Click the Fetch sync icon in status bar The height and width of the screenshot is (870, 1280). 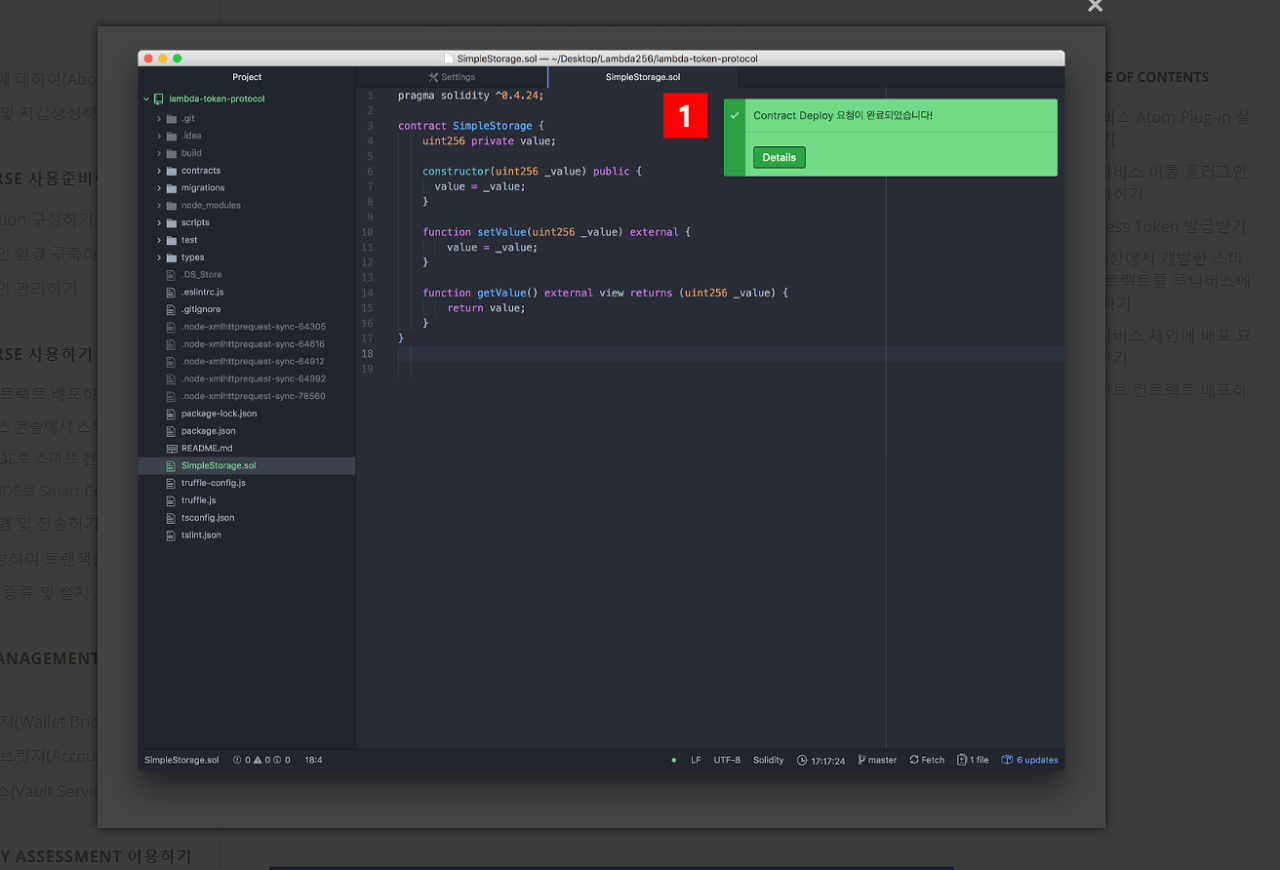coord(914,760)
